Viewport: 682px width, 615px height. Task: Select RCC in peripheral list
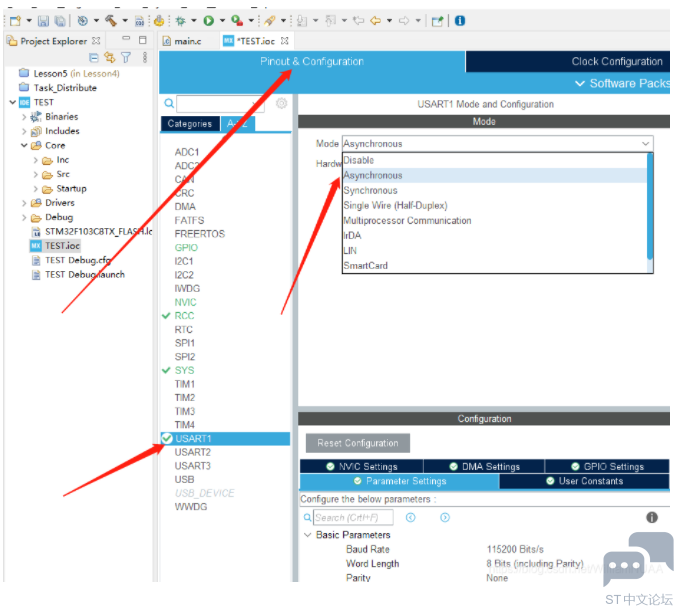point(184,316)
